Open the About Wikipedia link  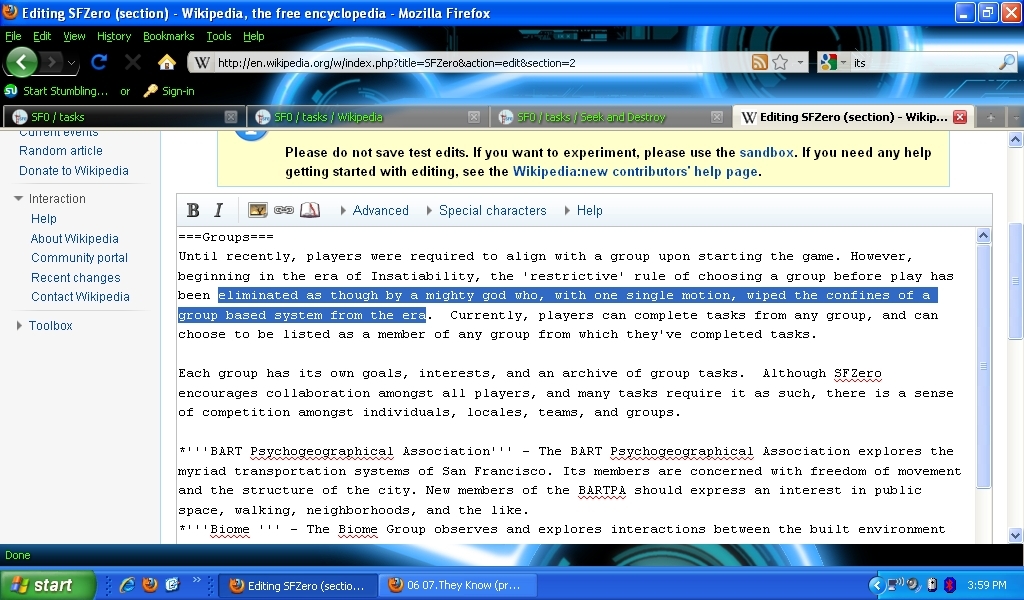click(x=74, y=239)
